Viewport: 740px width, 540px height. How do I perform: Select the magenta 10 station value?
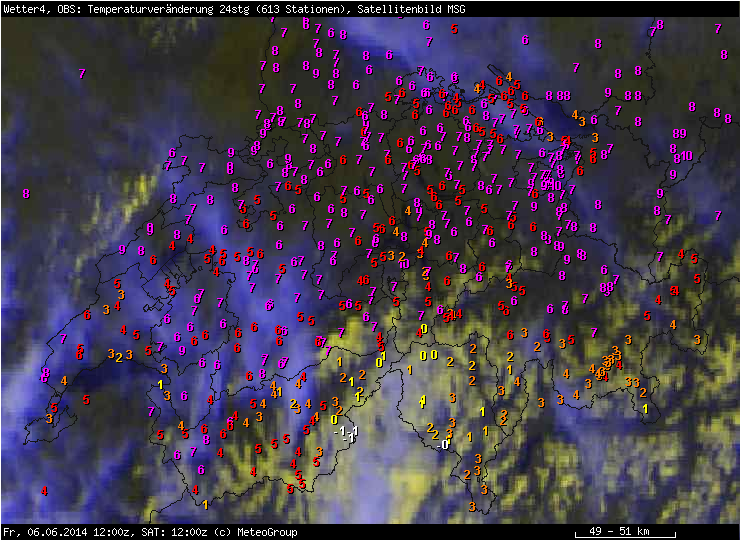686,156
